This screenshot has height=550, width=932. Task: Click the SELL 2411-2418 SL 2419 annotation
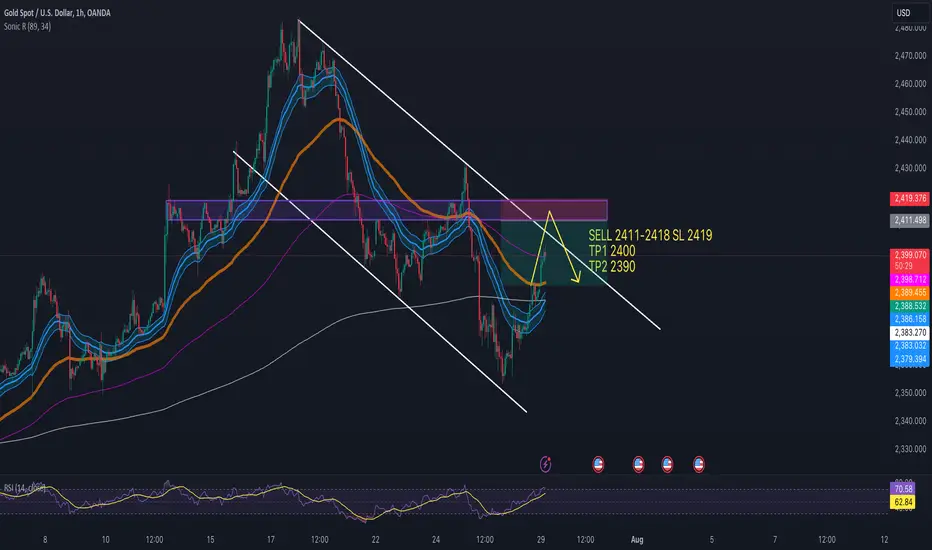(650, 235)
